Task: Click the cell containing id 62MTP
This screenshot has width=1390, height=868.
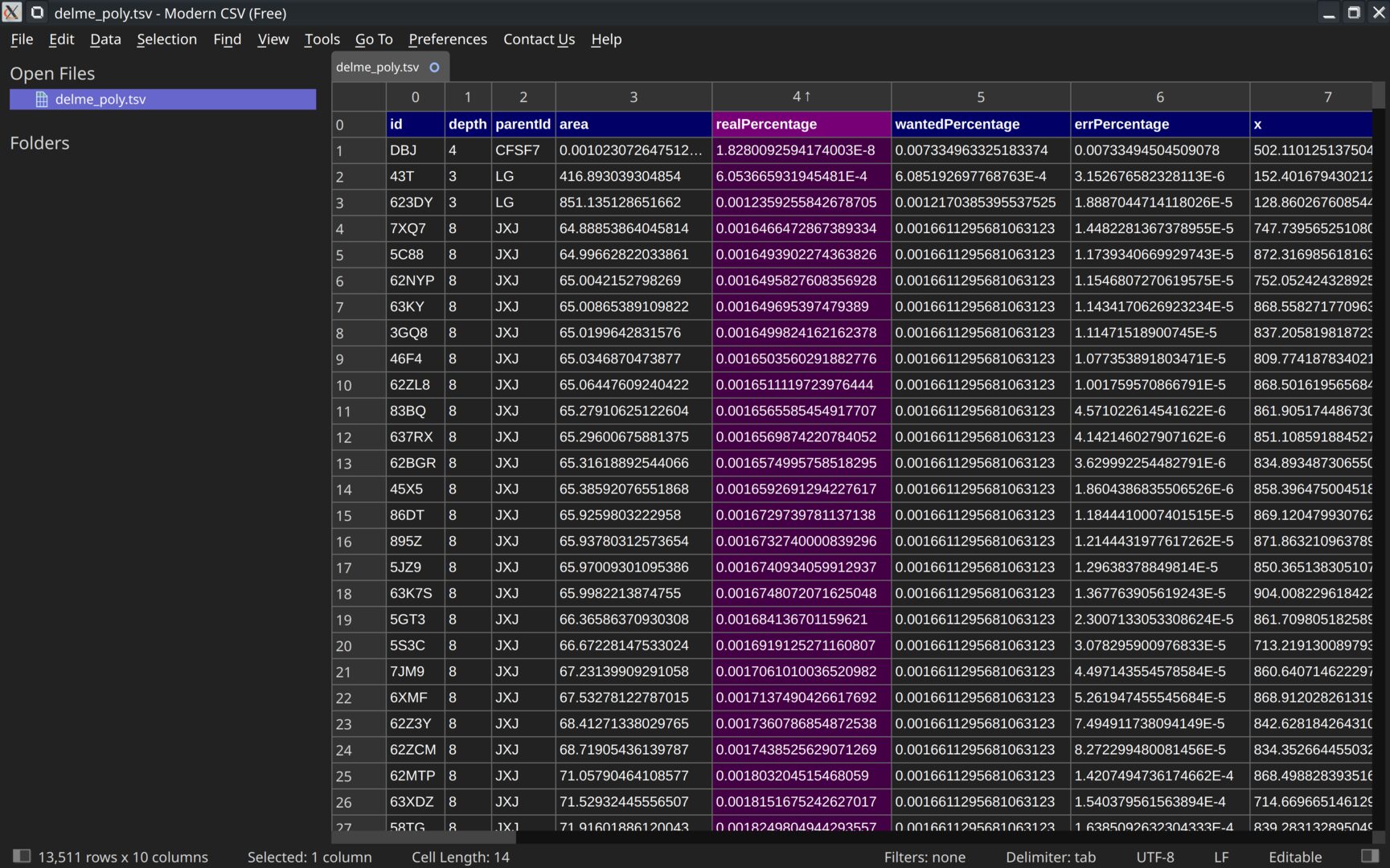Action: 416,776
